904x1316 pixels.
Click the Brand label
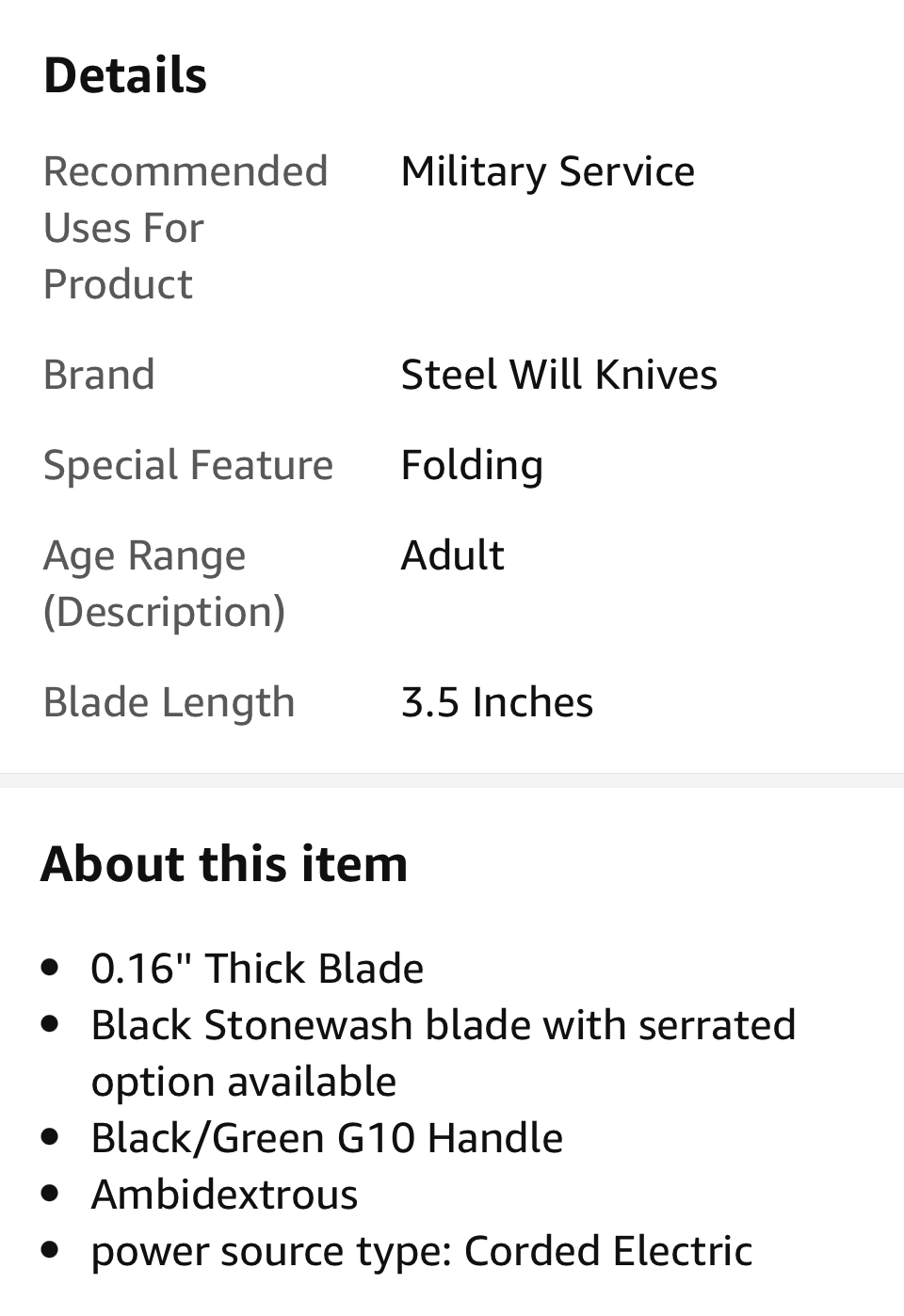click(x=99, y=375)
